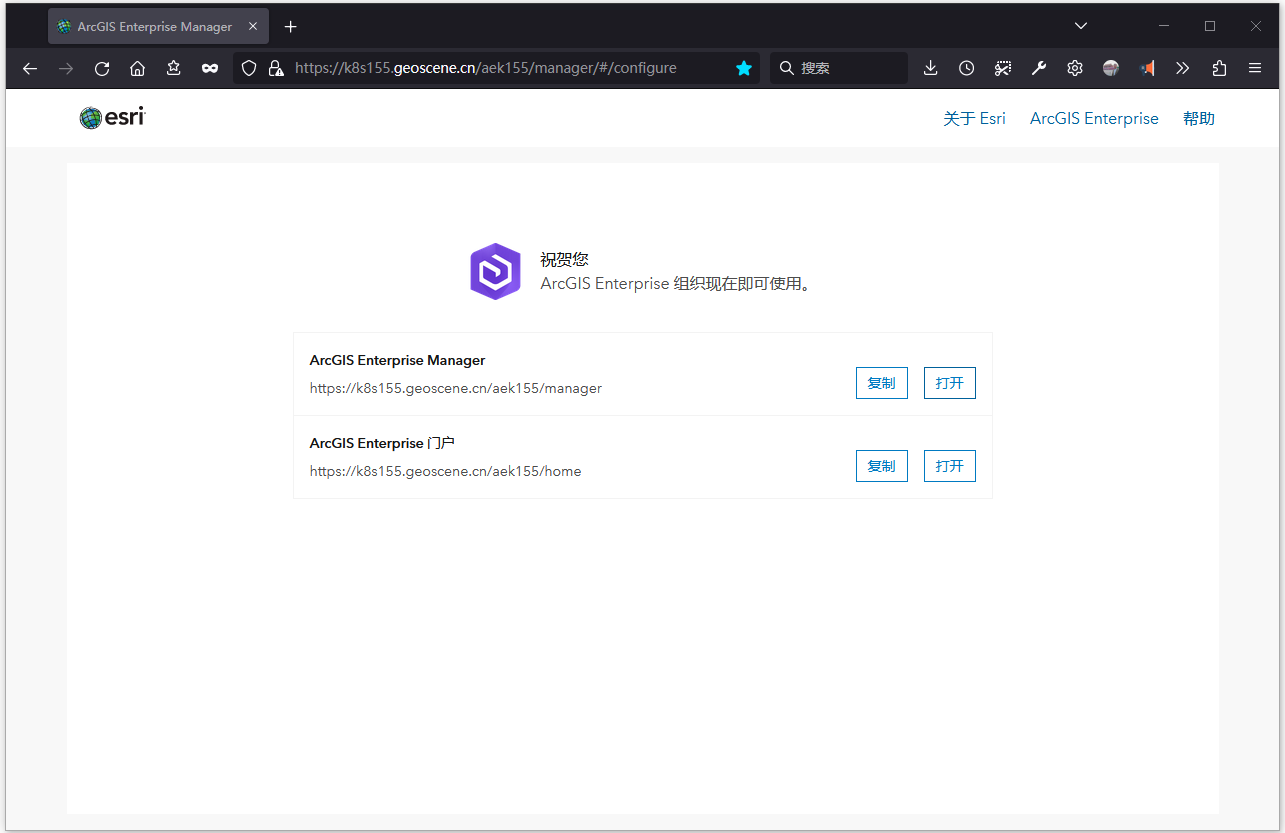Minimize the browser window

pyautogui.click(x=1164, y=26)
